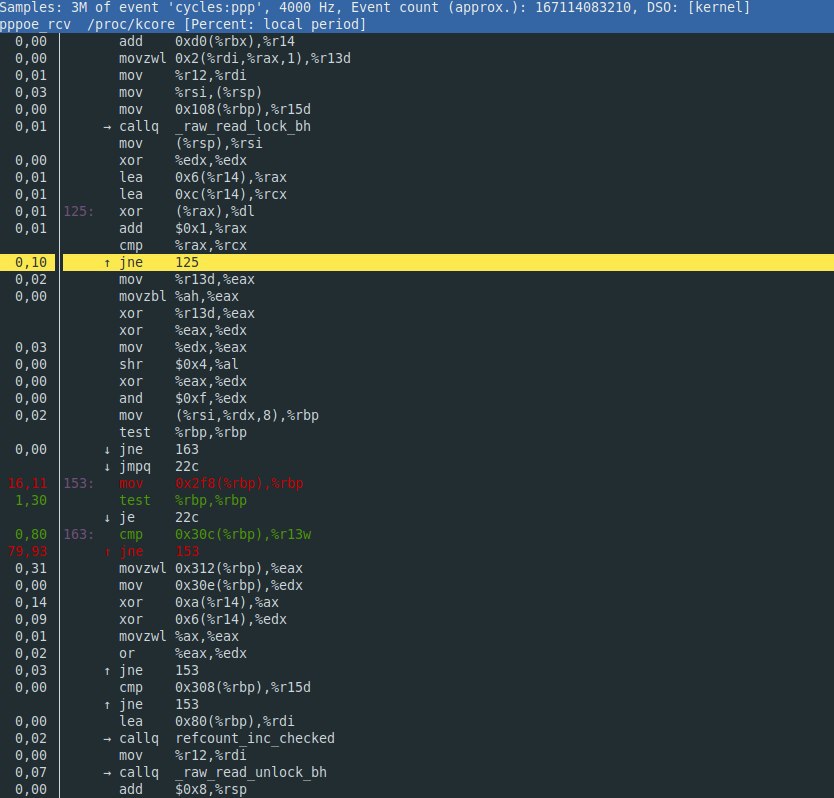Click the green 0,80 percent value
This screenshot has height=798, width=834.
coord(31,534)
